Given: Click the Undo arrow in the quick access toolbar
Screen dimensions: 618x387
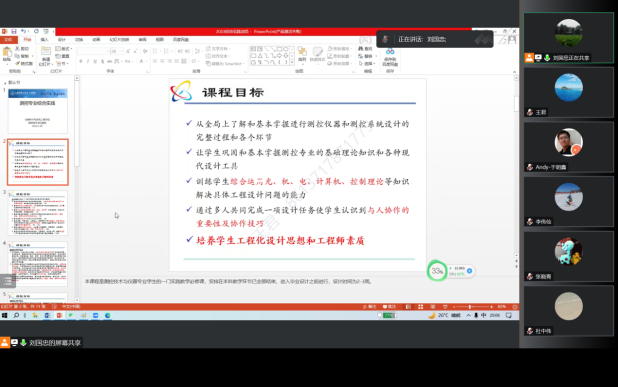Looking at the screenshot, I should (x=24, y=32).
